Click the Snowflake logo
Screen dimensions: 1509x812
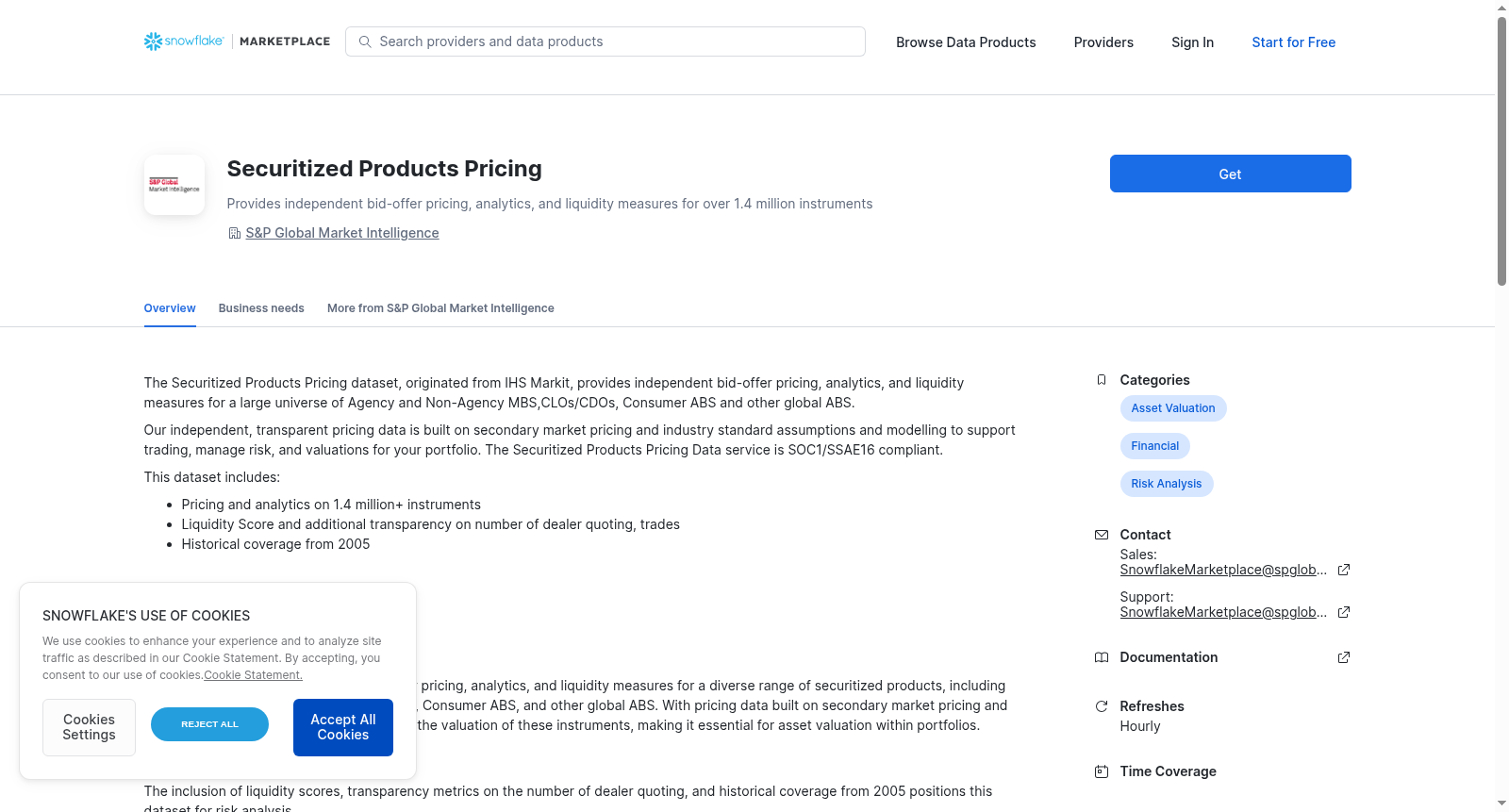184,41
